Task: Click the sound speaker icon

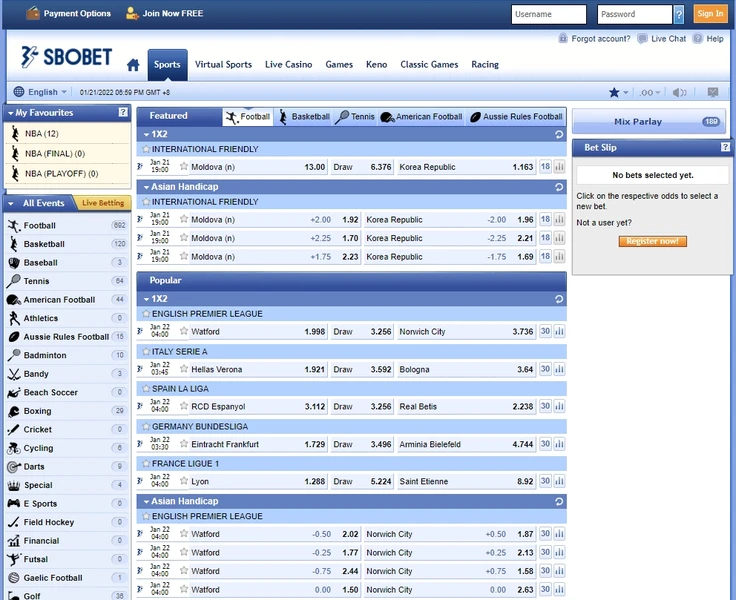Action: tap(680, 92)
